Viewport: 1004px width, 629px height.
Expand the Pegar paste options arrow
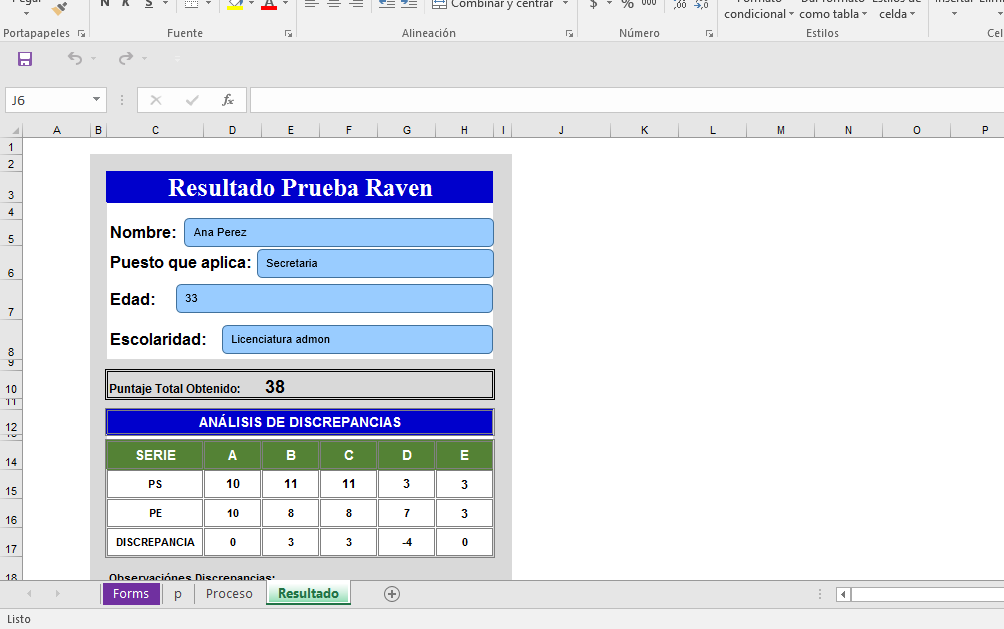26,13
